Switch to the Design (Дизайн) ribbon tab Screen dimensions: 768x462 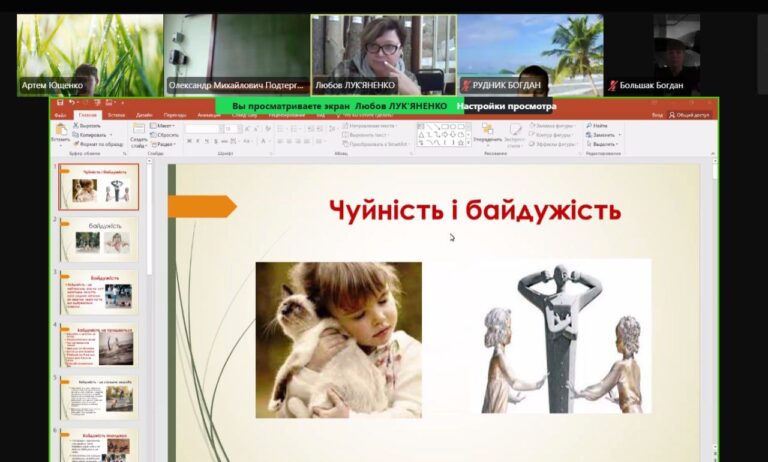144,115
